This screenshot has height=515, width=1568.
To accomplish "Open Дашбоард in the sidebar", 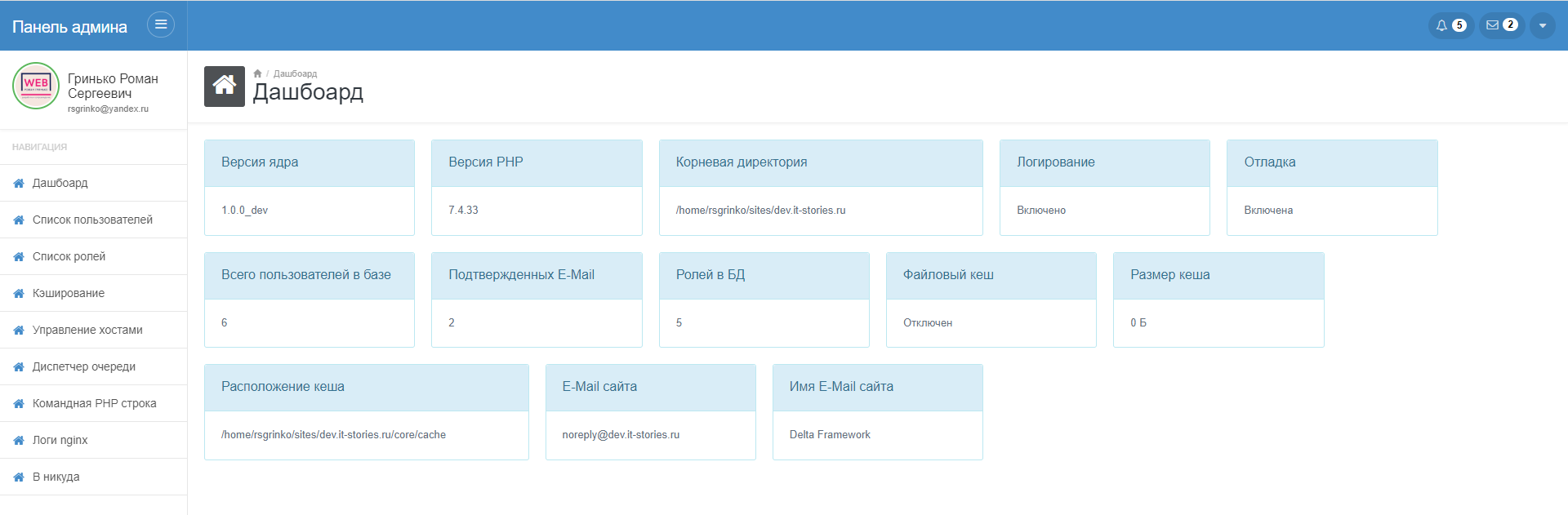I will tap(60, 183).
